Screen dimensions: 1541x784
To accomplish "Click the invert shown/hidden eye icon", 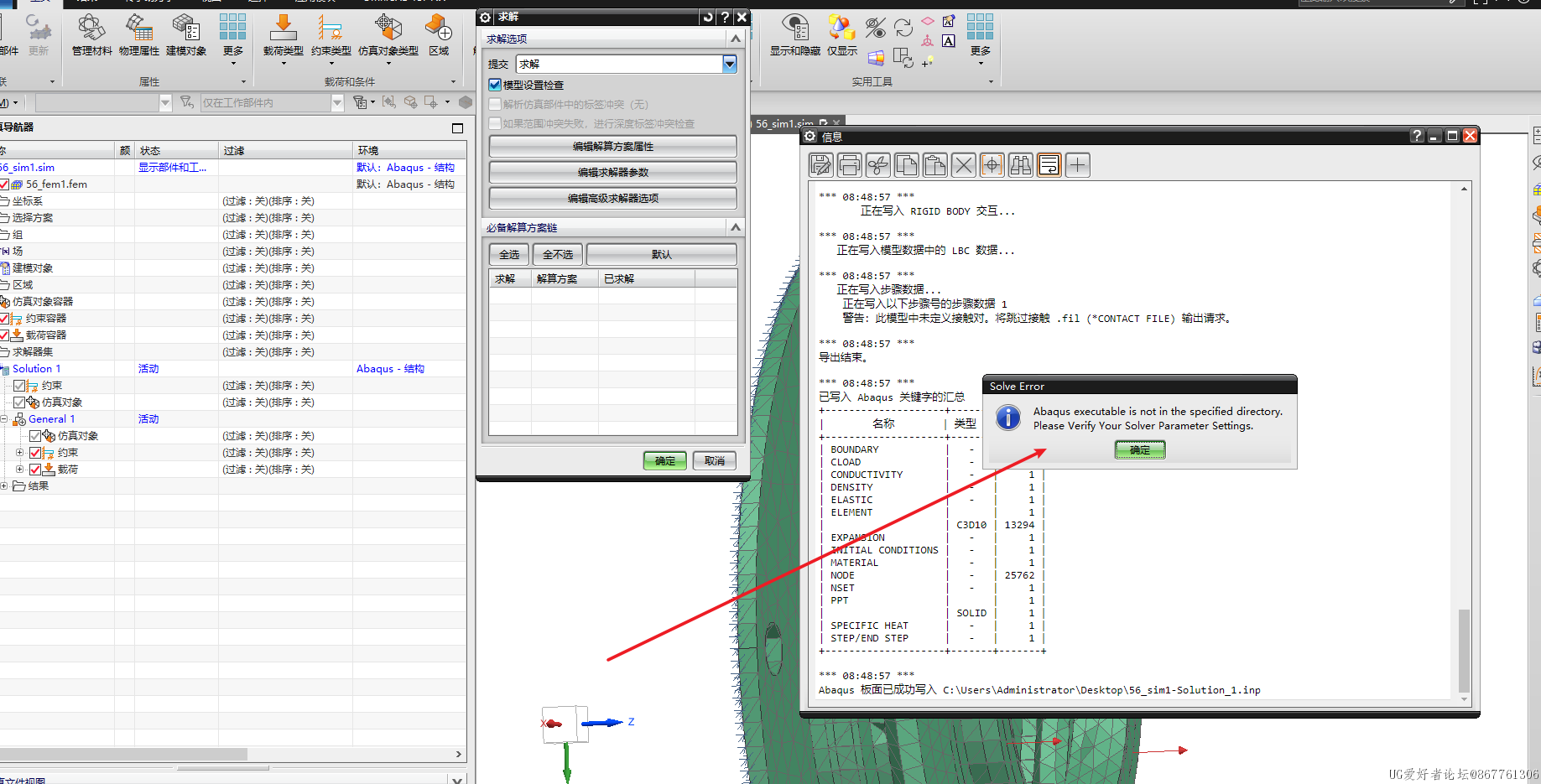I will tap(875, 28).
